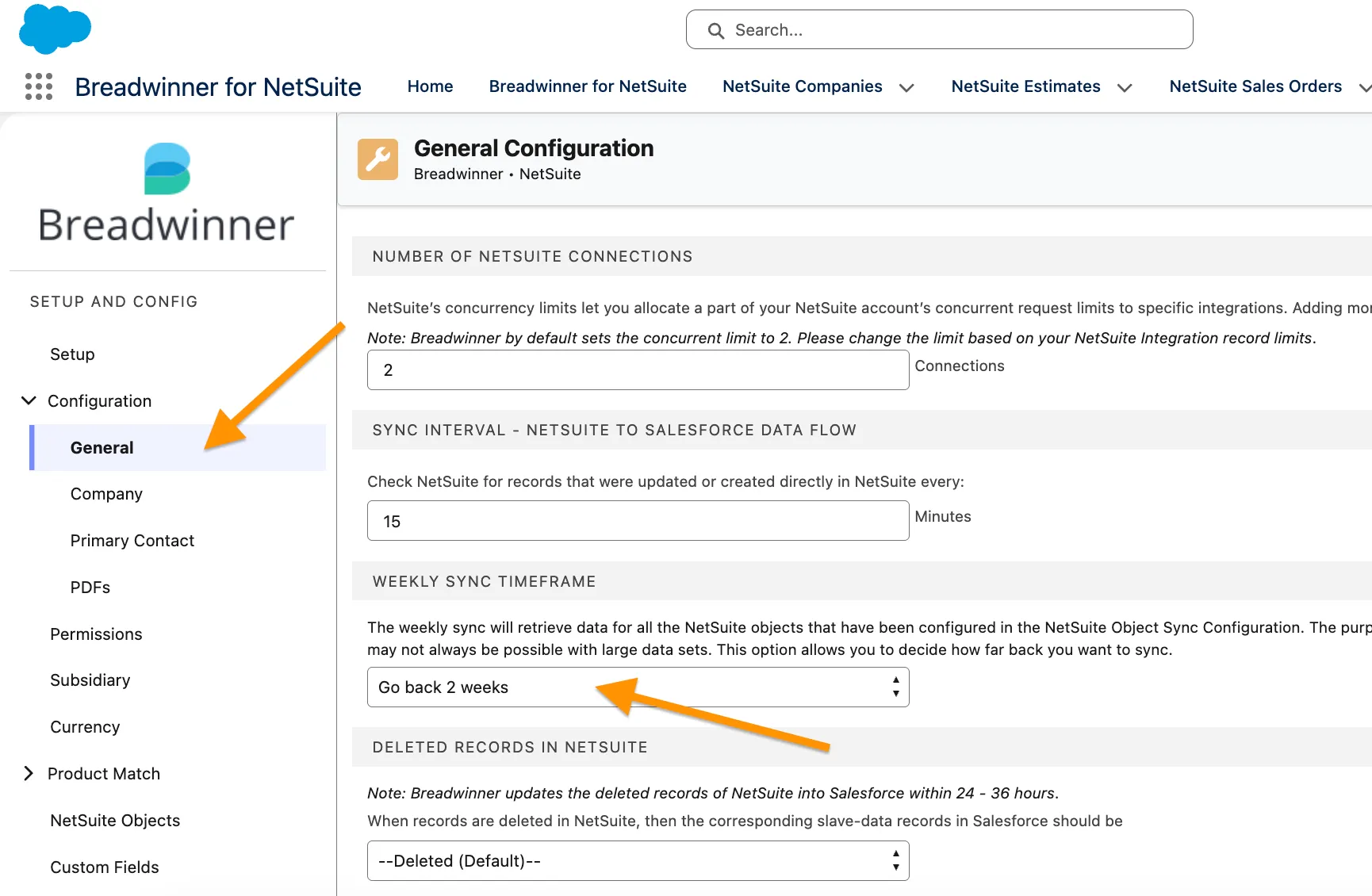Click the search magnifier icon
Screen dimensions: 1372x896
[716, 31]
